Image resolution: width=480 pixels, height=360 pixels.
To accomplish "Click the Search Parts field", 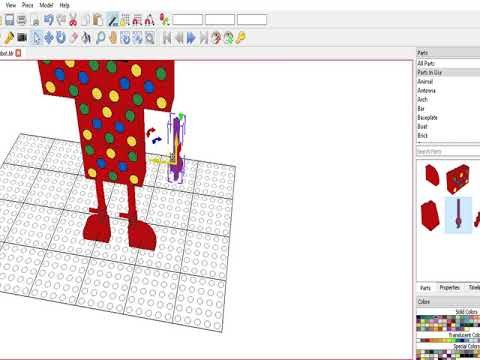I will click(448, 151).
